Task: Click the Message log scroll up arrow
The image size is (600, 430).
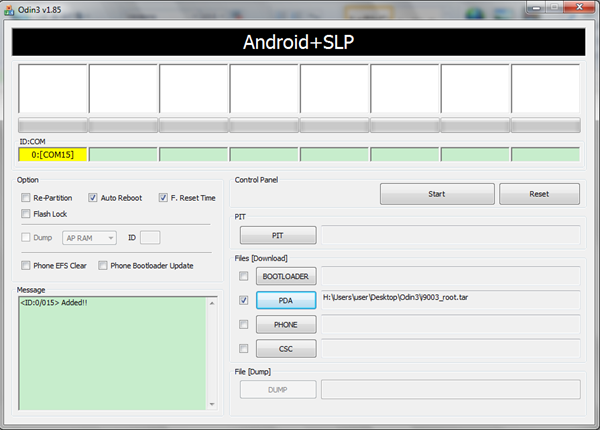Action: coord(212,303)
